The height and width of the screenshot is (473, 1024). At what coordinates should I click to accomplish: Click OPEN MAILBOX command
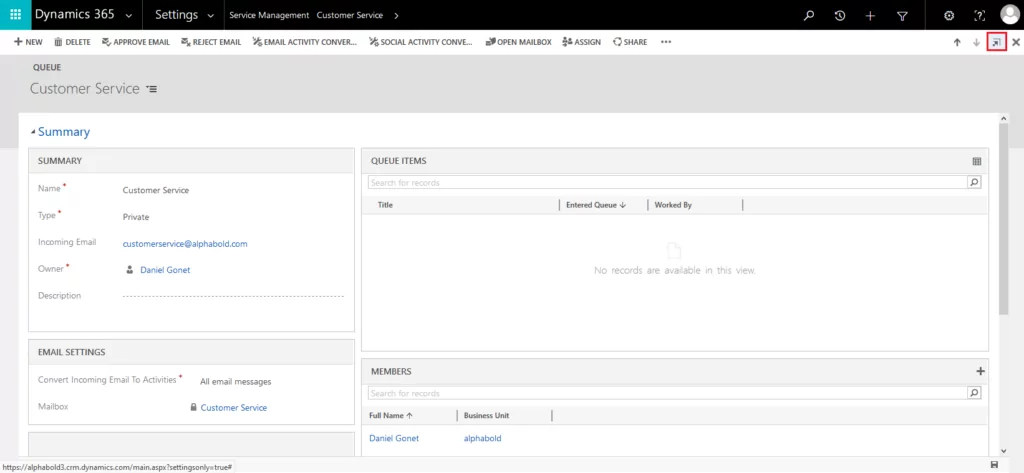519,42
